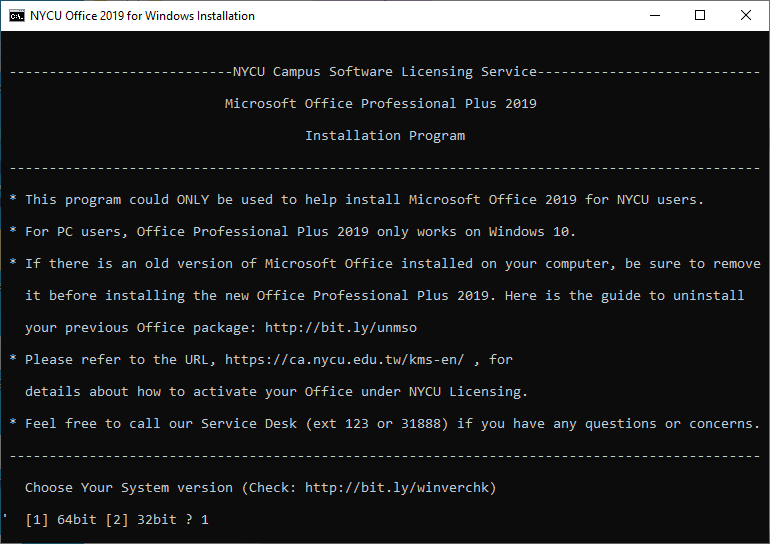
Task: Maximize the installation console window
Action: pyautogui.click(x=700, y=15)
